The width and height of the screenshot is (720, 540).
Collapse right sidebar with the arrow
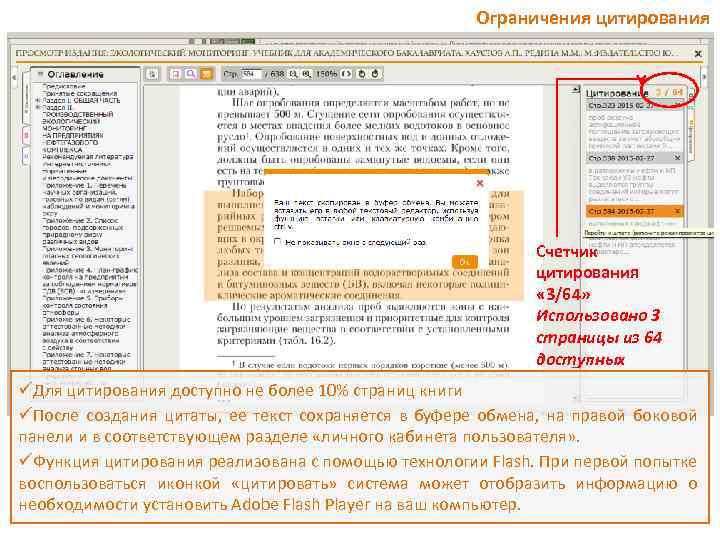tap(704, 77)
